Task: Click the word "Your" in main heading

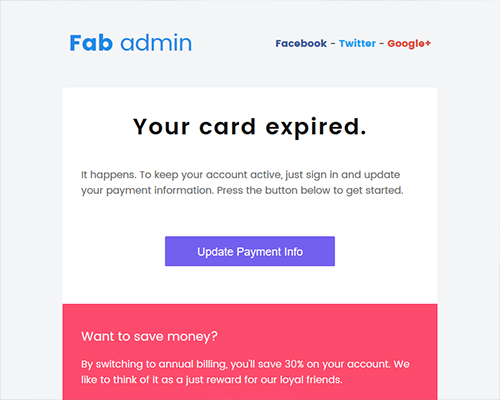Action: (x=161, y=127)
